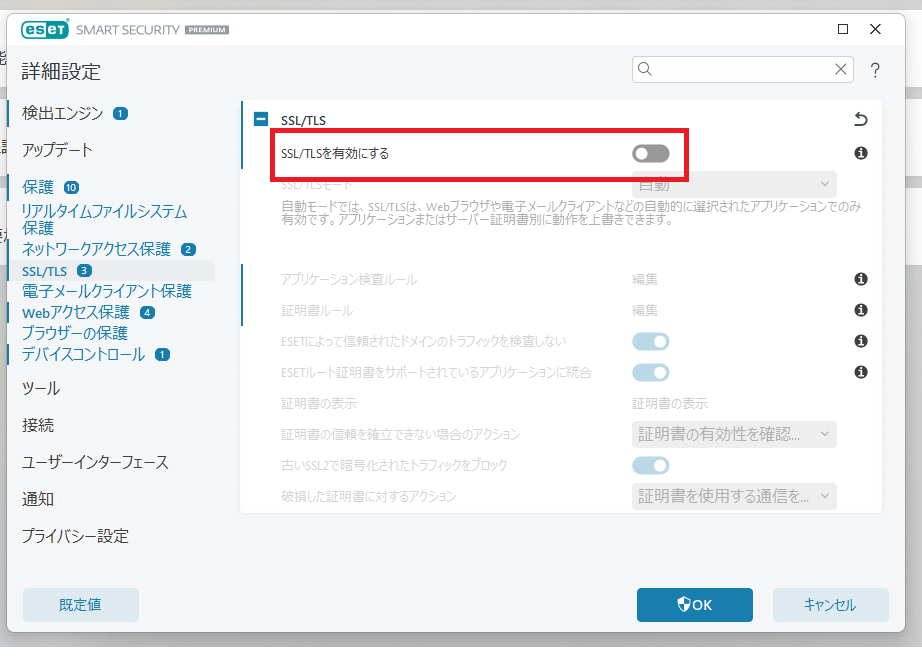922x660 pixels.
Task: Clear the search field with X icon
Action: coord(840,69)
